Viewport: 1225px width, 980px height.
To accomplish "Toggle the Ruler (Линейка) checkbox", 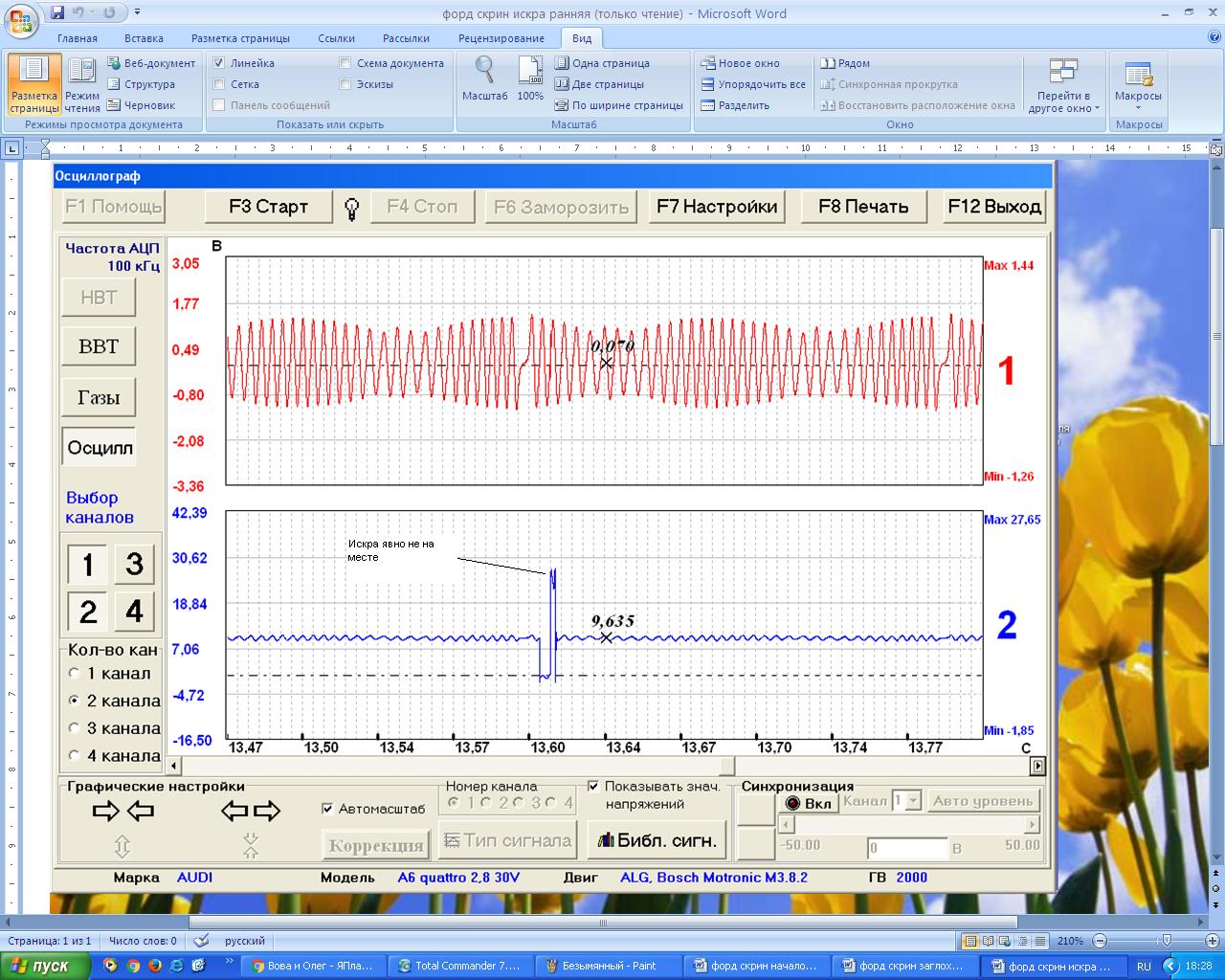I will point(219,63).
